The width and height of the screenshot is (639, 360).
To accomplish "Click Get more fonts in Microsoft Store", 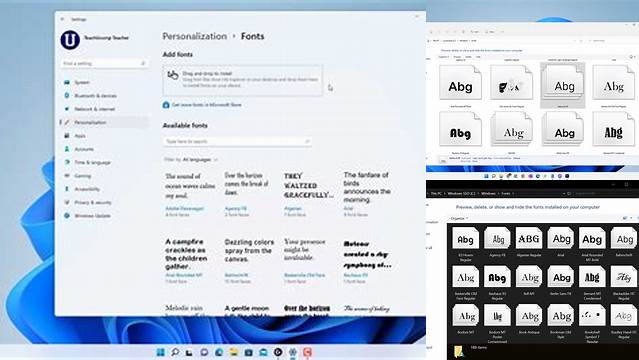I will pyautogui.click(x=207, y=105).
